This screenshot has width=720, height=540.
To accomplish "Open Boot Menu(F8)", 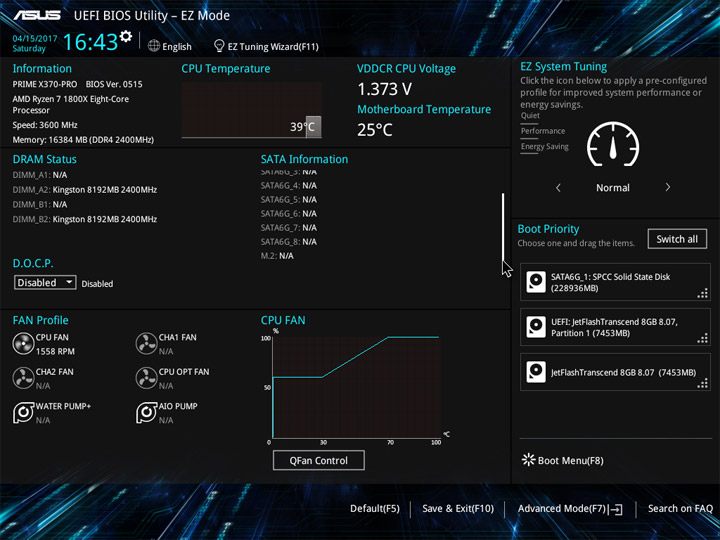I will pyautogui.click(x=563, y=461).
